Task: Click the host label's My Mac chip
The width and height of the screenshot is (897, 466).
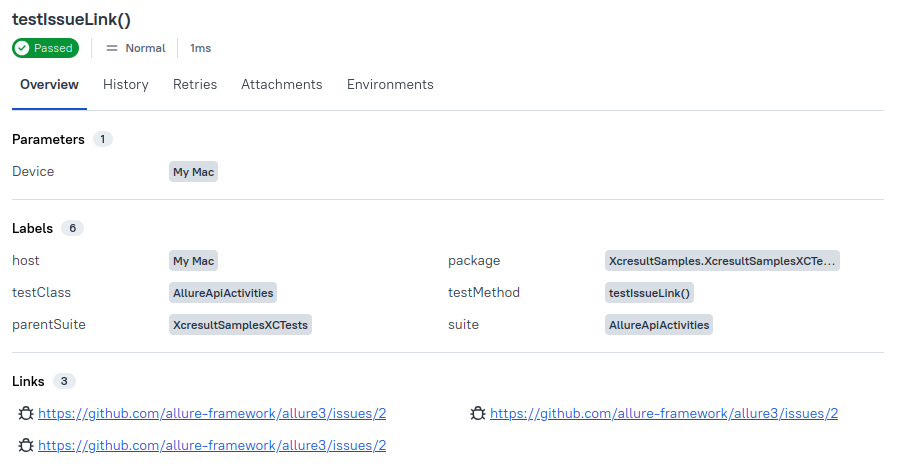Action: [194, 261]
